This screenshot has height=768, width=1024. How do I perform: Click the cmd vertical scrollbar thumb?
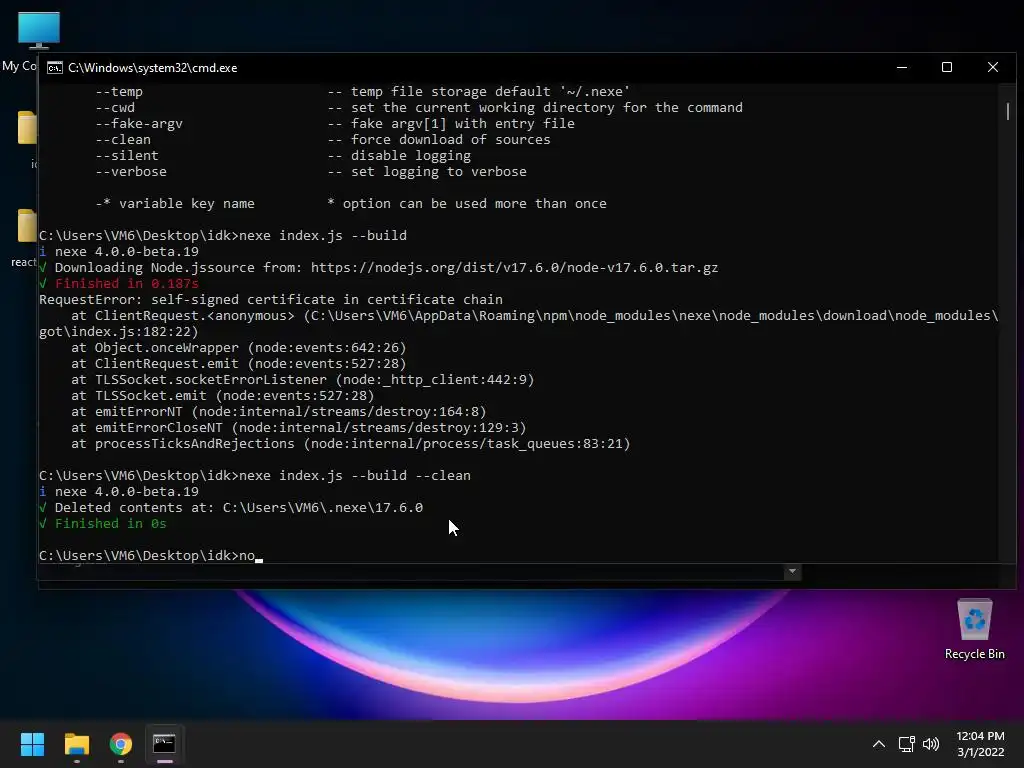(1008, 111)
